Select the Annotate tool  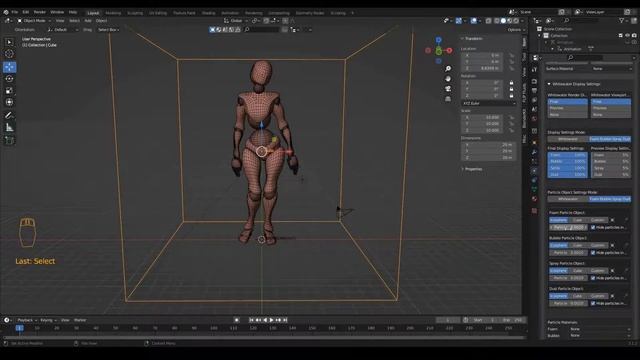coord(9,116)
